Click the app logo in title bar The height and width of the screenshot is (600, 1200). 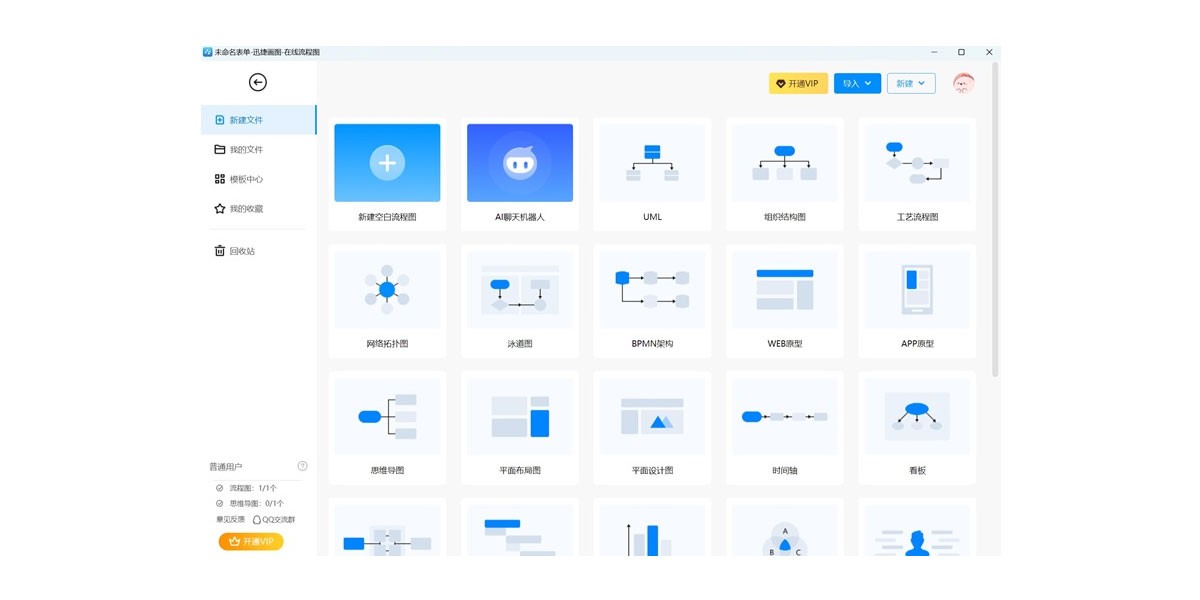208,52
